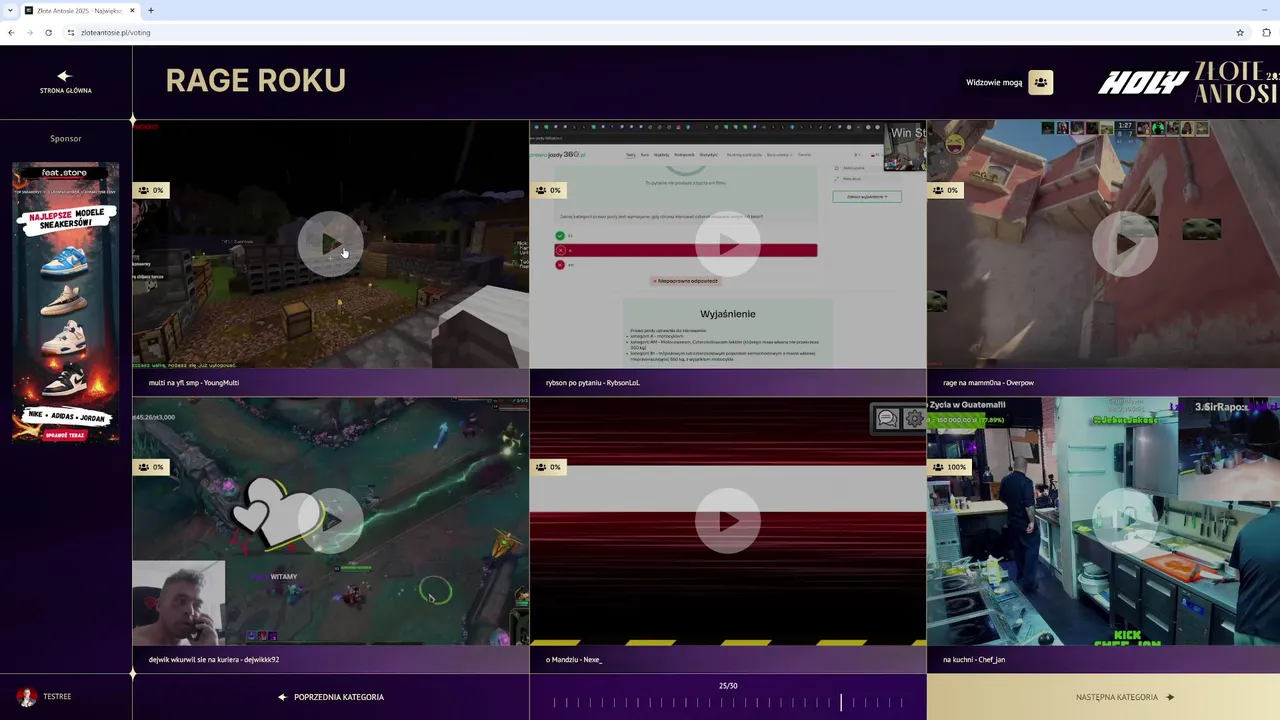Image resolution: width=1280 pixels, height=720 pixels.
Task: Click the 'o Mandziu - Nexe_' caption
Action: 574,659
